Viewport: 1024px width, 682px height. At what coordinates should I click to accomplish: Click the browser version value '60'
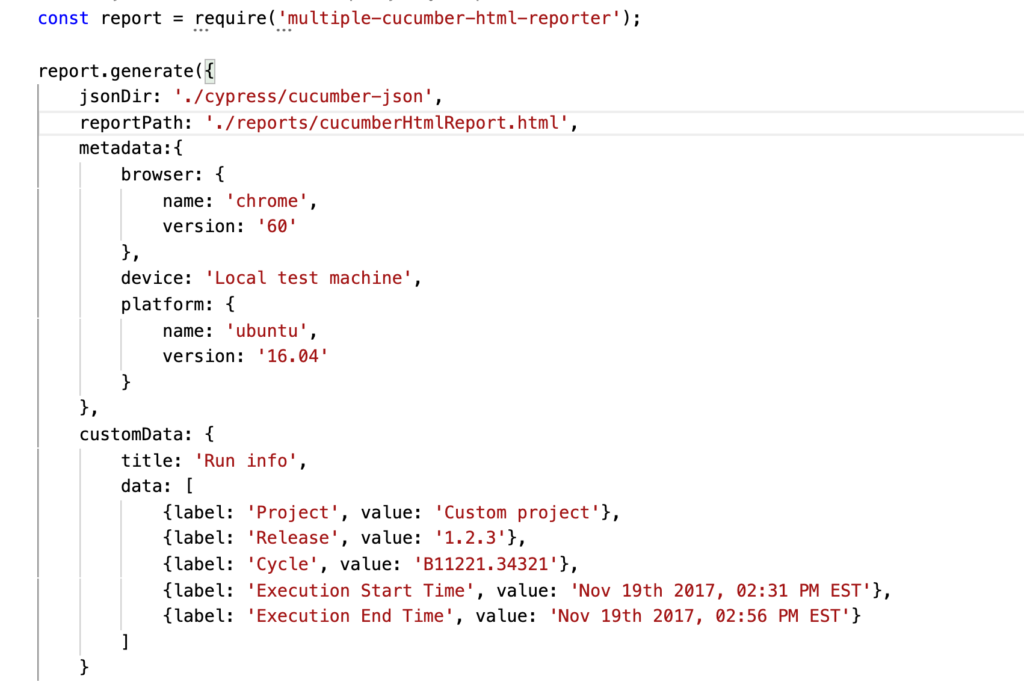pos(277,226)
